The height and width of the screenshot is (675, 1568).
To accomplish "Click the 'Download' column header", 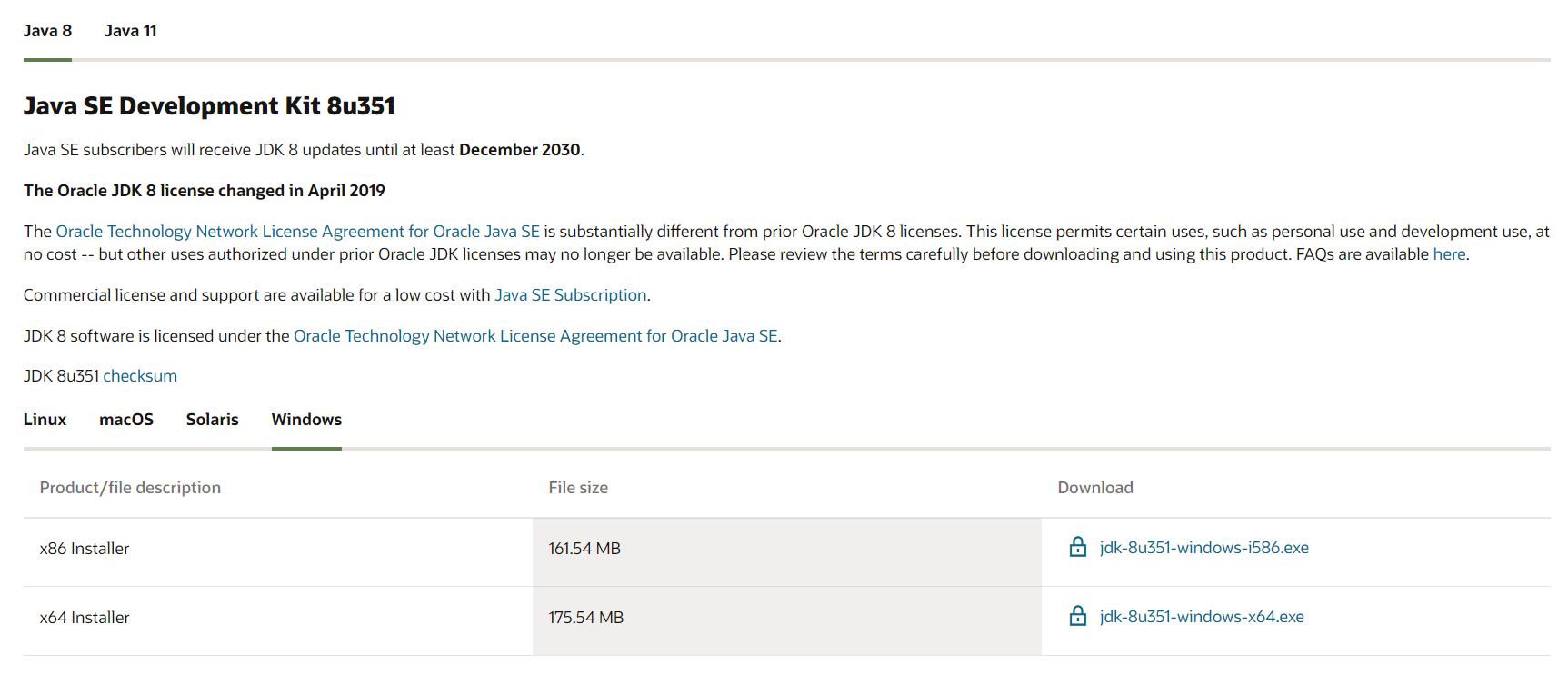I will click(1095, 488).
